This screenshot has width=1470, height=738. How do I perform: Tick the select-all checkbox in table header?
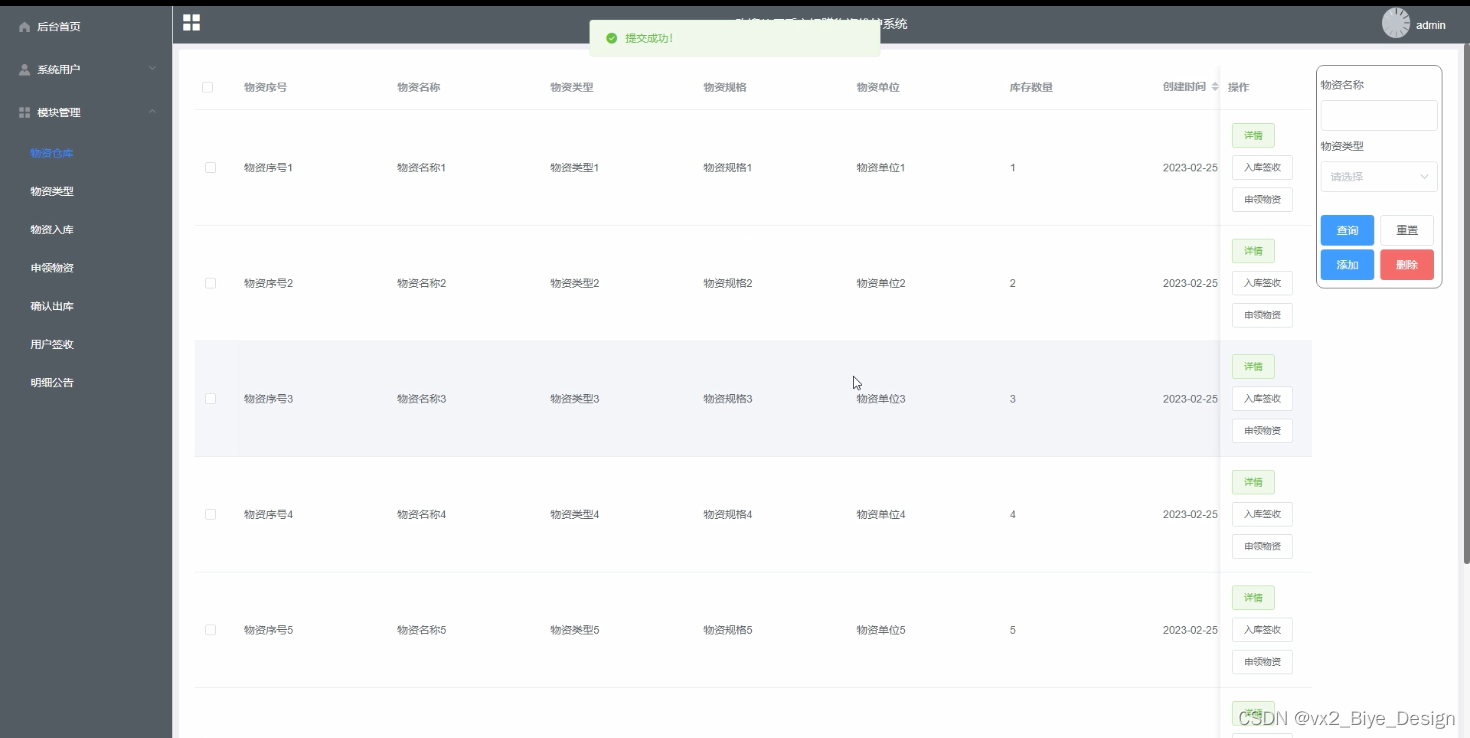coord(208,87)
